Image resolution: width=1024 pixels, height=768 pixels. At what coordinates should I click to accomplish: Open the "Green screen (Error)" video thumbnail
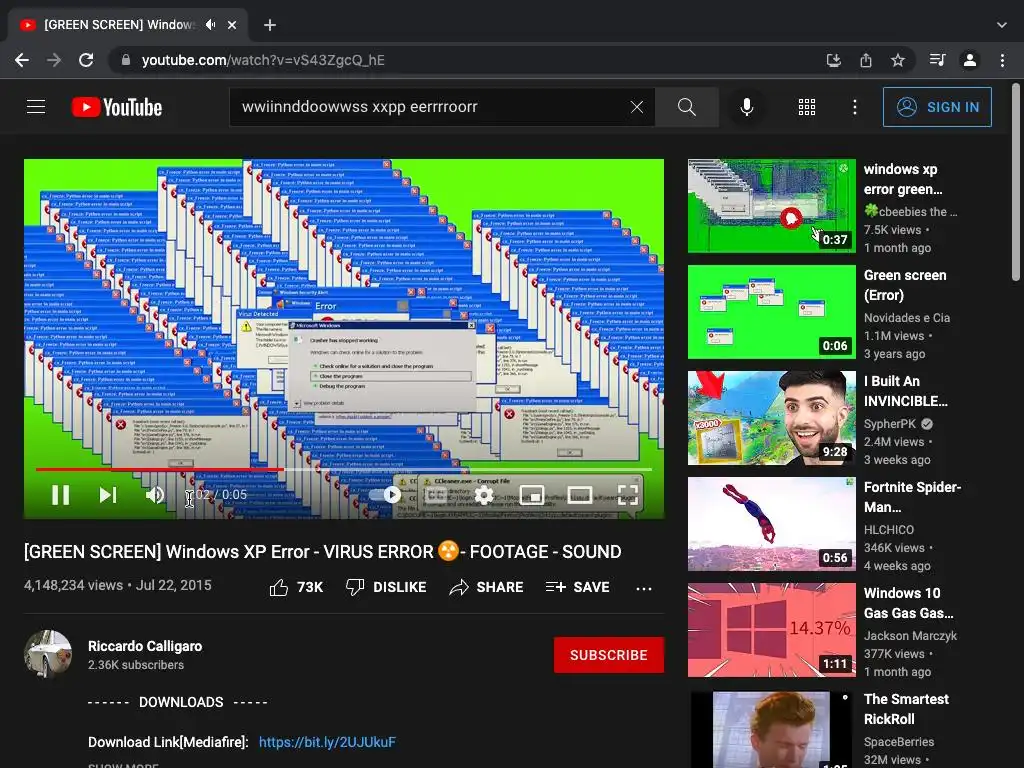(772, 312)
